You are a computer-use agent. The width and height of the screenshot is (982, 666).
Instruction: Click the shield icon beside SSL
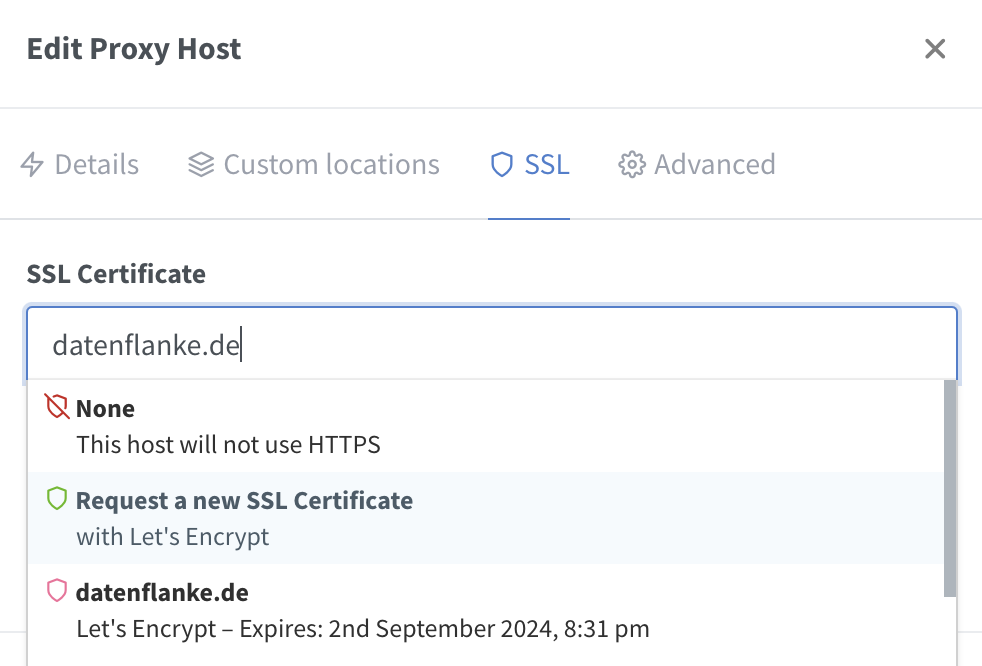[x=502, y=165]
